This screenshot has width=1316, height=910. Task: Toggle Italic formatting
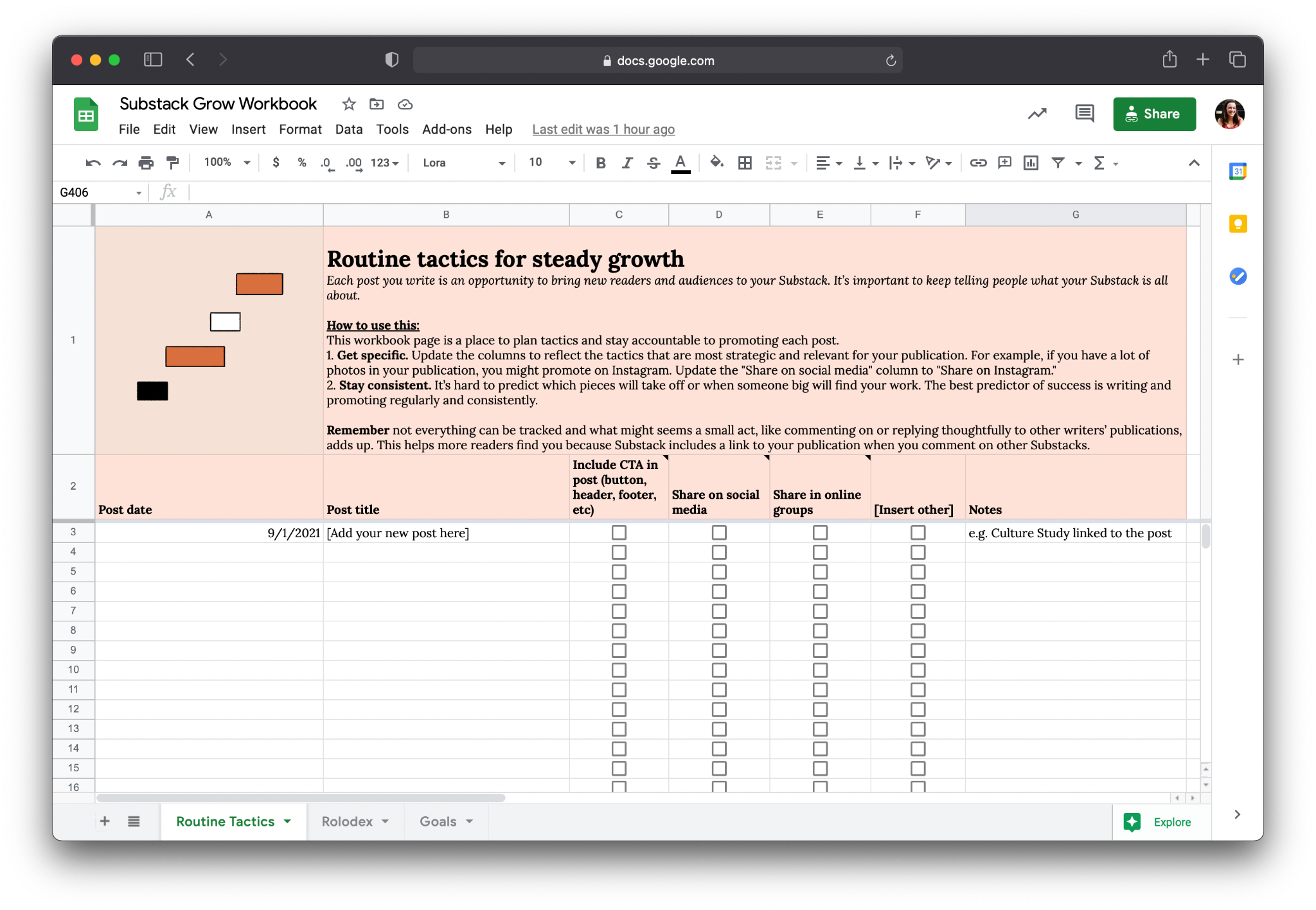click(627, 163)
